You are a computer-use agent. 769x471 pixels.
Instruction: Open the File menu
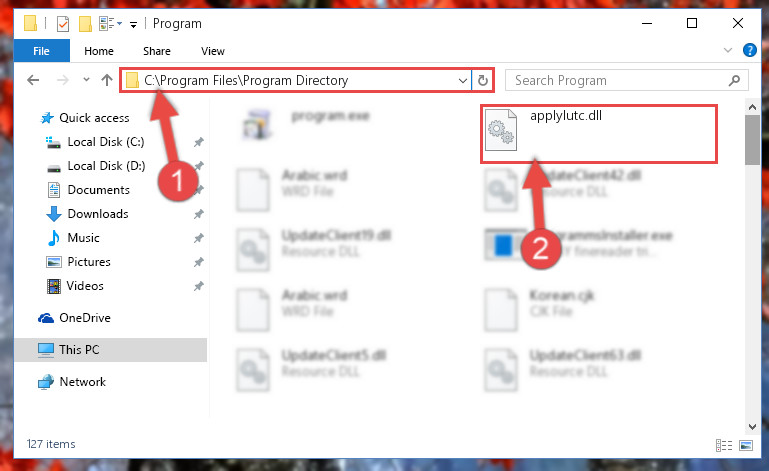point(41,51)
